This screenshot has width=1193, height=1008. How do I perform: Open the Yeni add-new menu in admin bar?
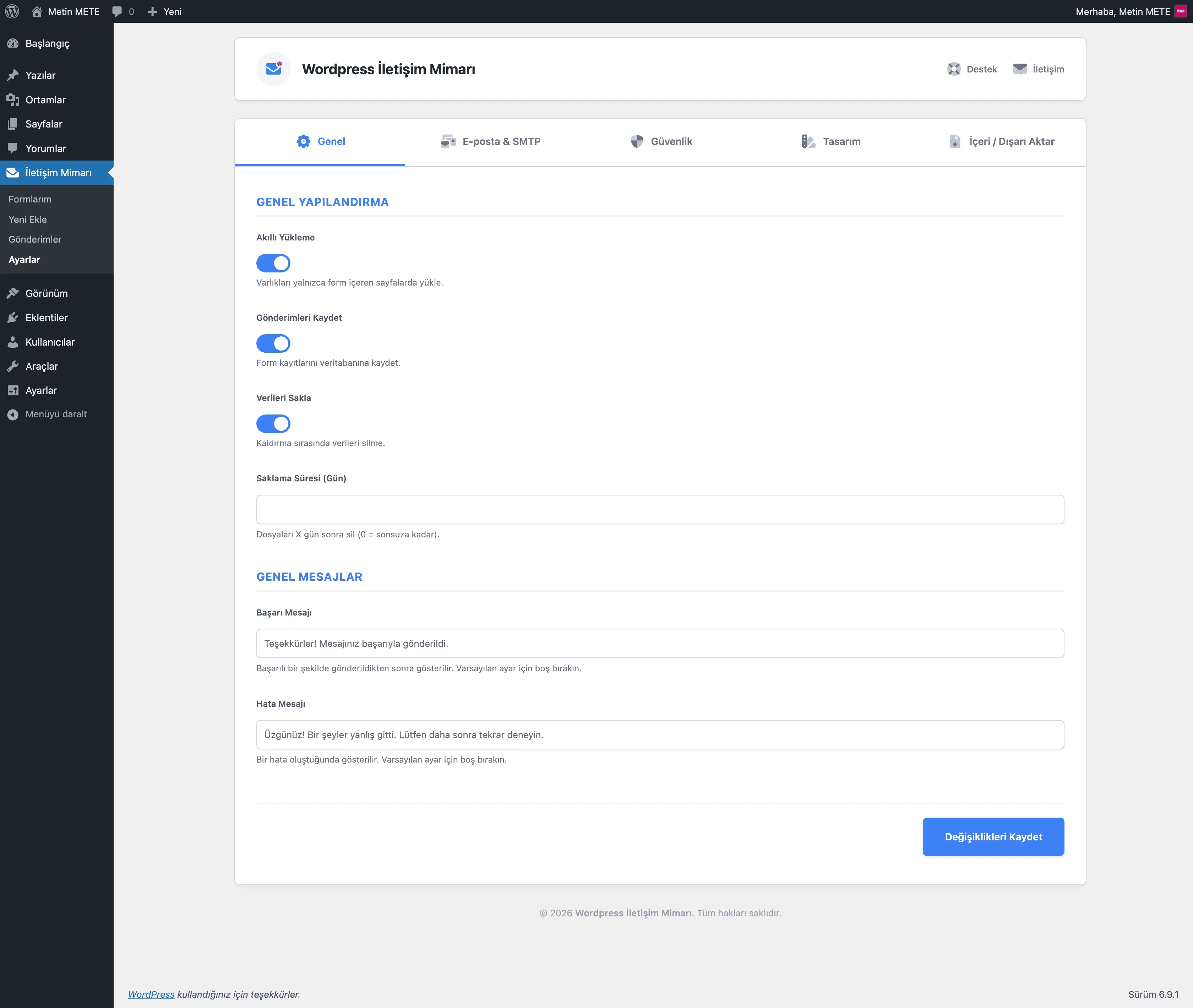click(164, 11)
